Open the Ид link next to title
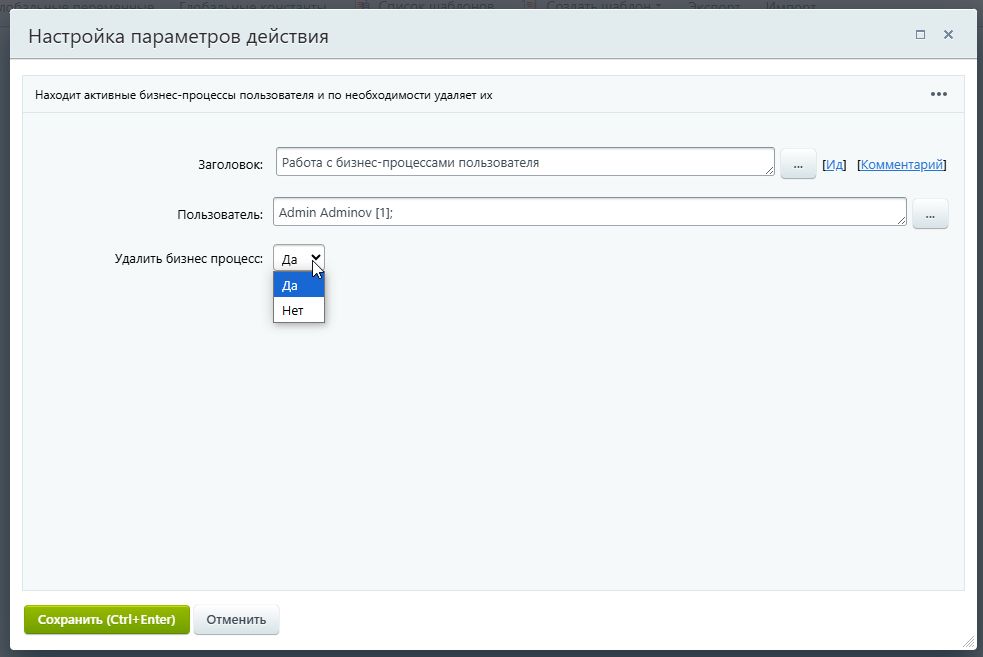 834,164
